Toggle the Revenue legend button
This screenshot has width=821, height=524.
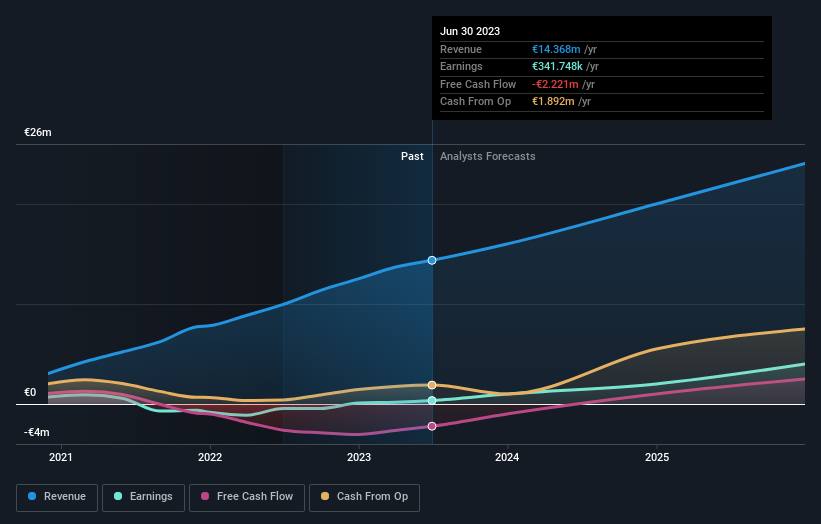pos(57,497)
